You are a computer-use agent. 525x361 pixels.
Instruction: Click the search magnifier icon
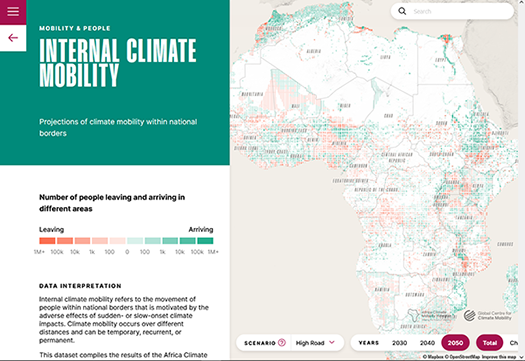click(402, 11)
